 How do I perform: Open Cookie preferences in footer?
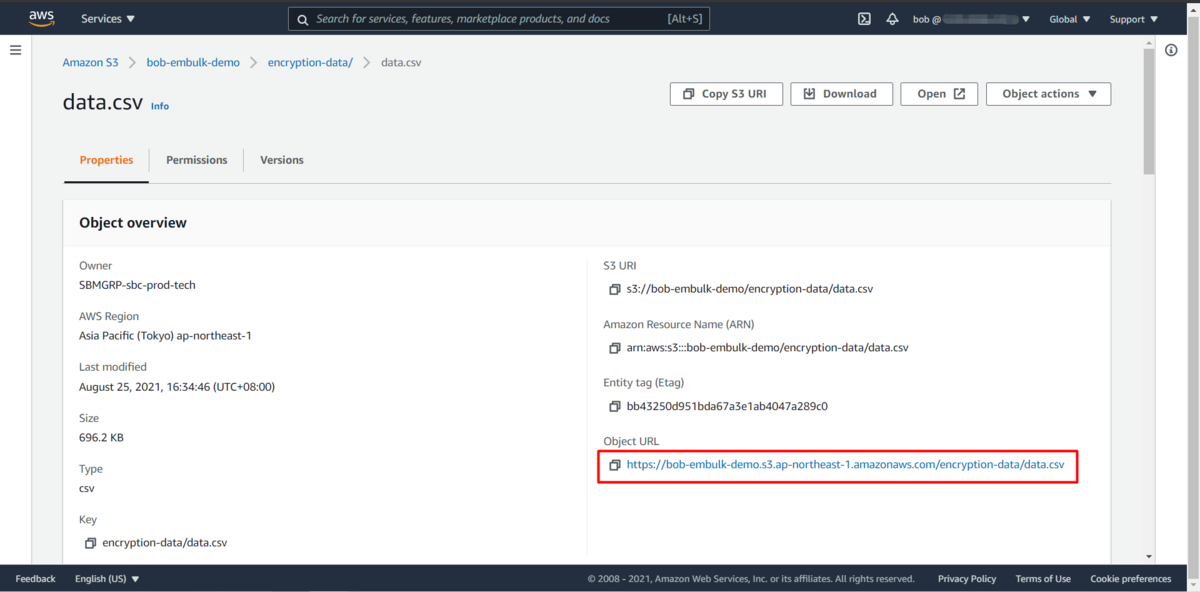click(x=1131, y=579)
